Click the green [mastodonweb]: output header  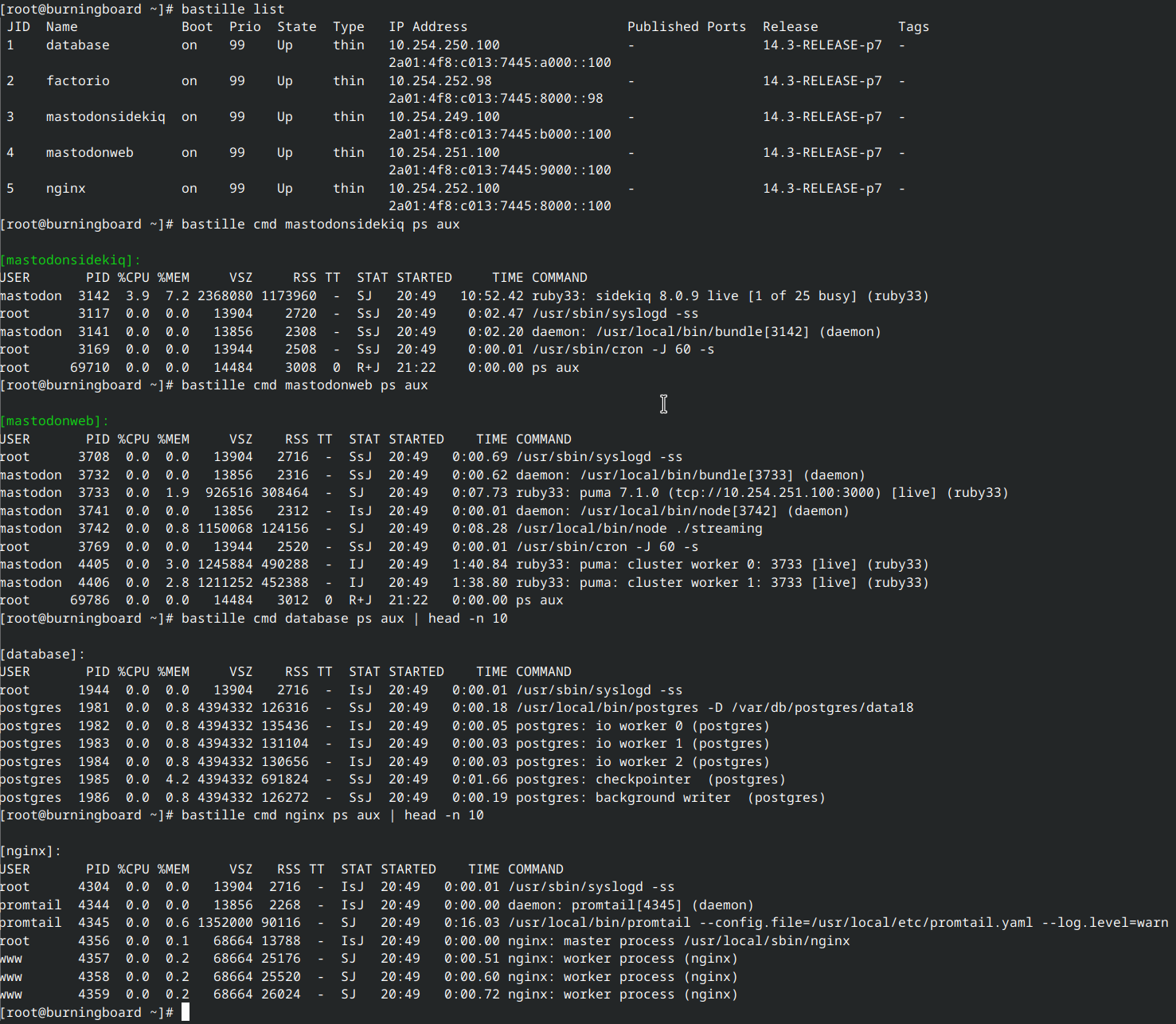coord(54,420)
